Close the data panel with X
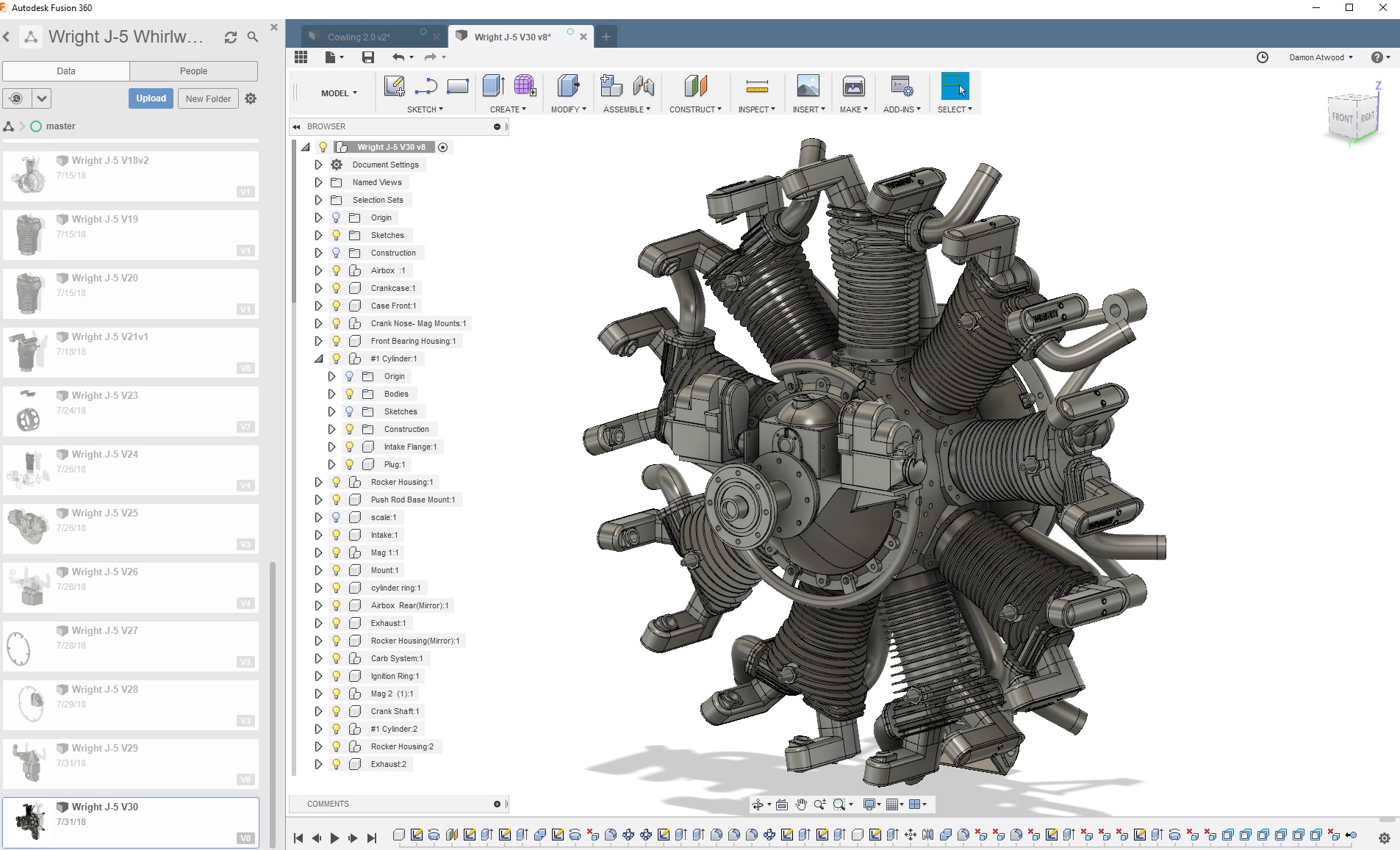This screenshot has width=1400, height=850. click(274, 27)
